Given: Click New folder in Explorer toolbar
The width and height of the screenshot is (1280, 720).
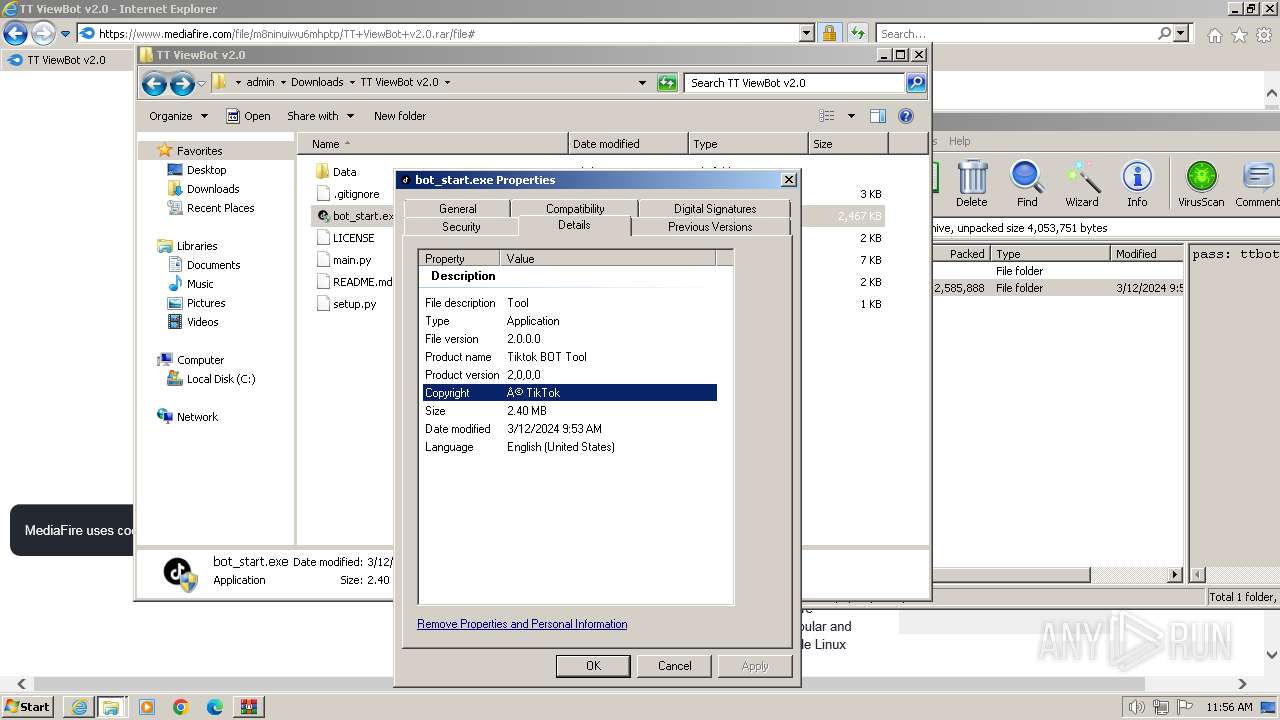Looking at the screenshot, I should point(400,116).
